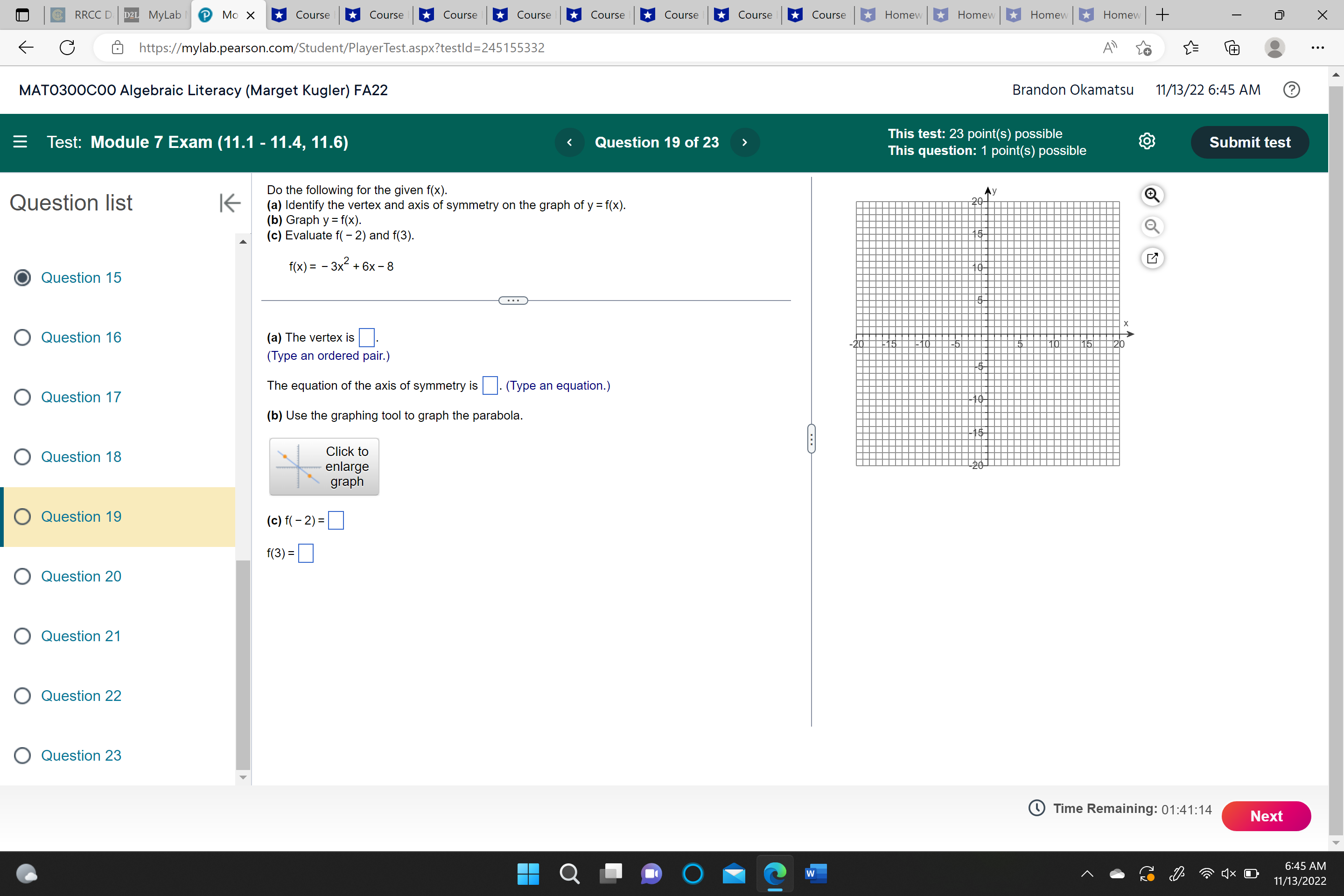Refresh the current page

(x=66, y=48)
